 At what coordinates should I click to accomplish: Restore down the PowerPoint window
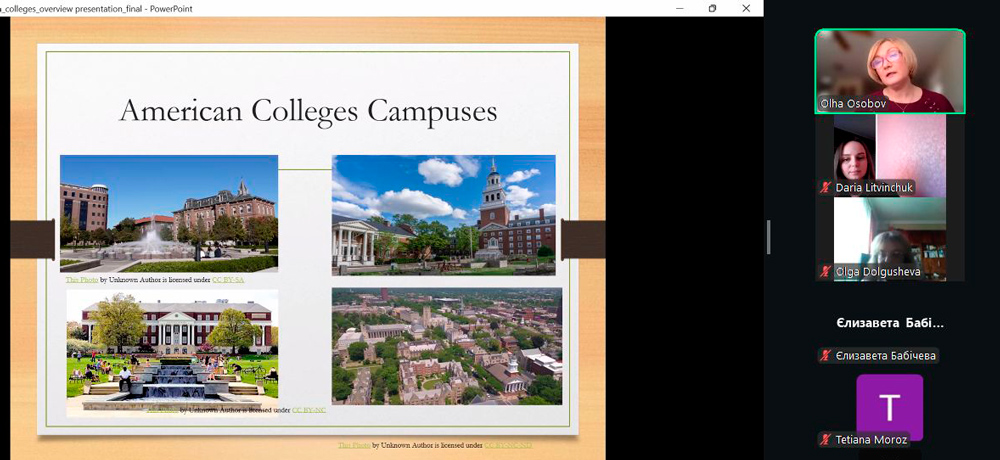click(x=712, y=8)
